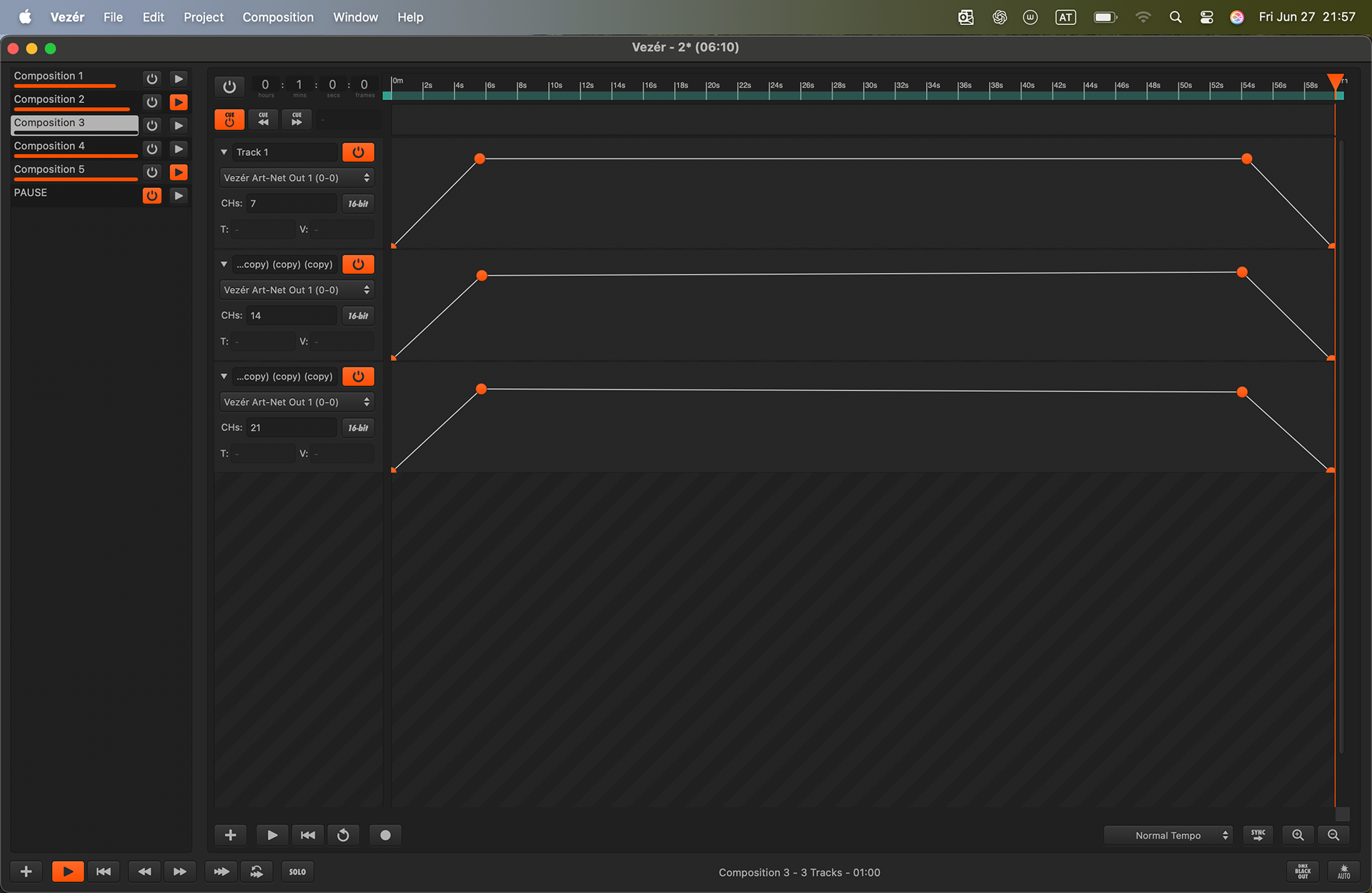The image size is (1372, 893).
Task: Click the SOLO button
Action: pyautogui.click(x=297, y=872)
